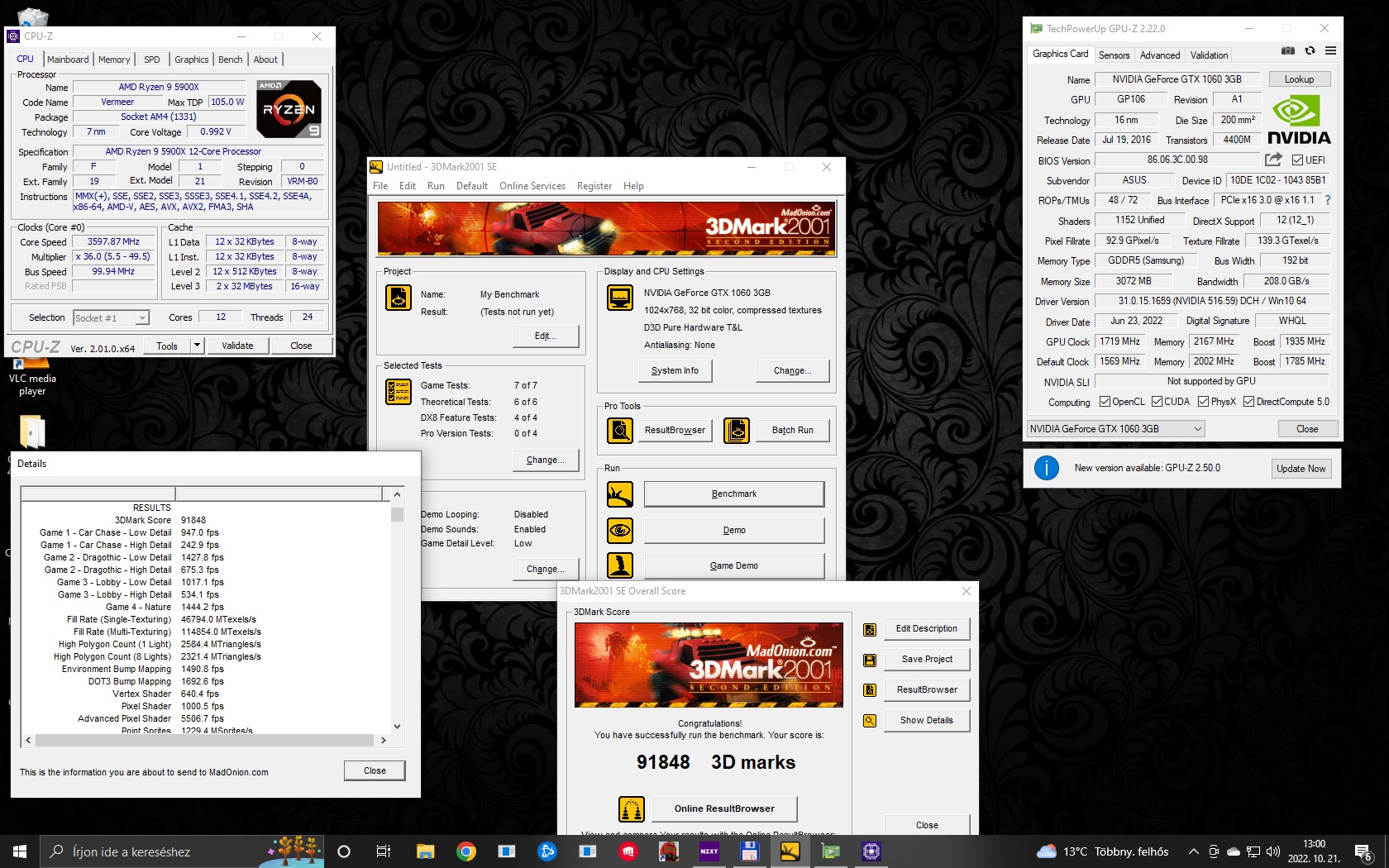Open the notification center icon
Viewport: 1389px width, 868px height.
click(x=1364, y=851)
